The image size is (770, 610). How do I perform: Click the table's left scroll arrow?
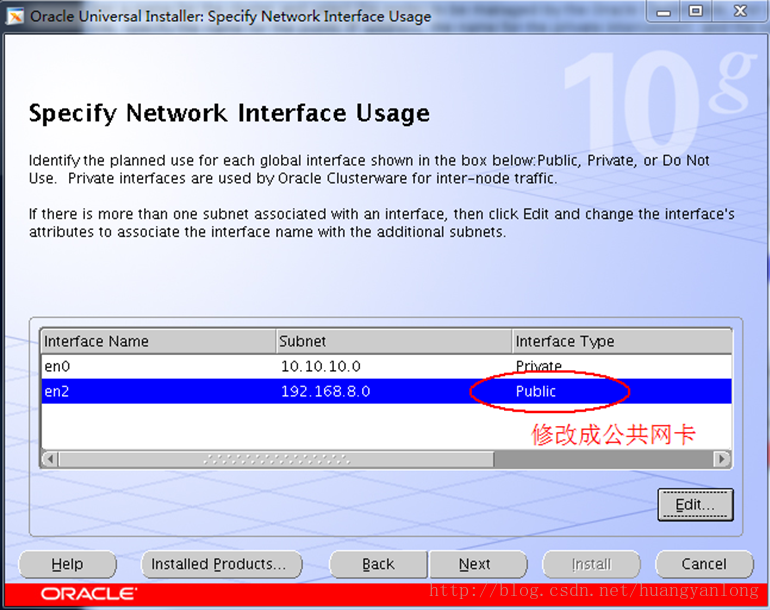coord(50,459)
